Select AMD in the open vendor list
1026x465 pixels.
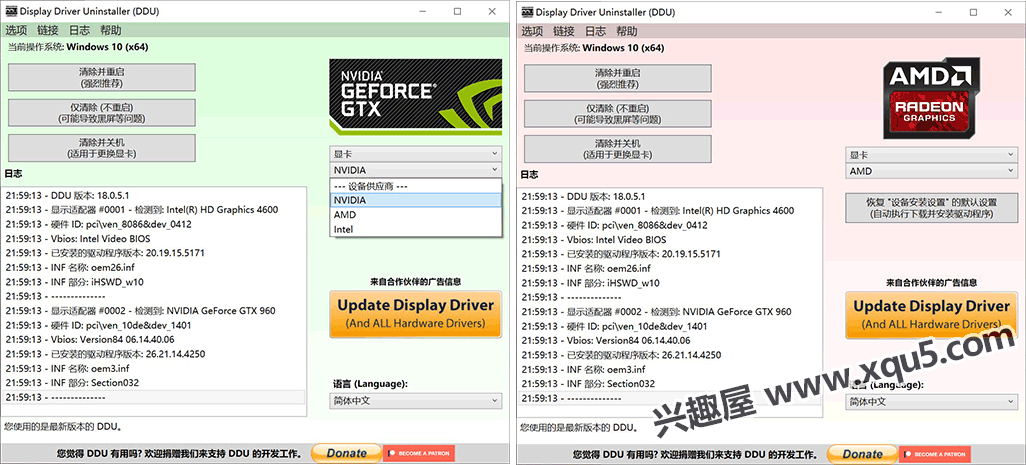coord(416,215)
